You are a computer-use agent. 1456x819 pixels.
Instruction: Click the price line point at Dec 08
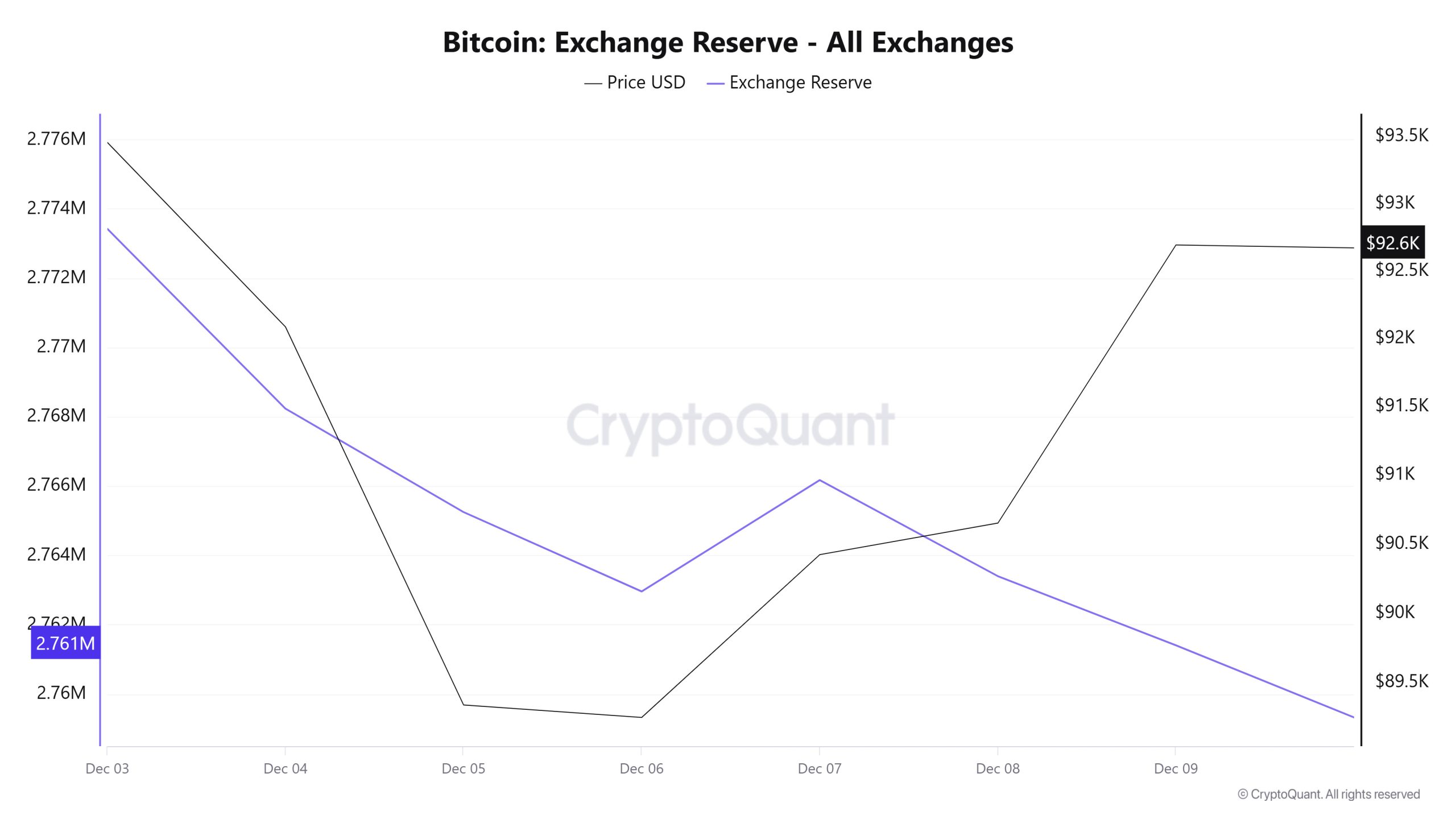tap(998, 523)
